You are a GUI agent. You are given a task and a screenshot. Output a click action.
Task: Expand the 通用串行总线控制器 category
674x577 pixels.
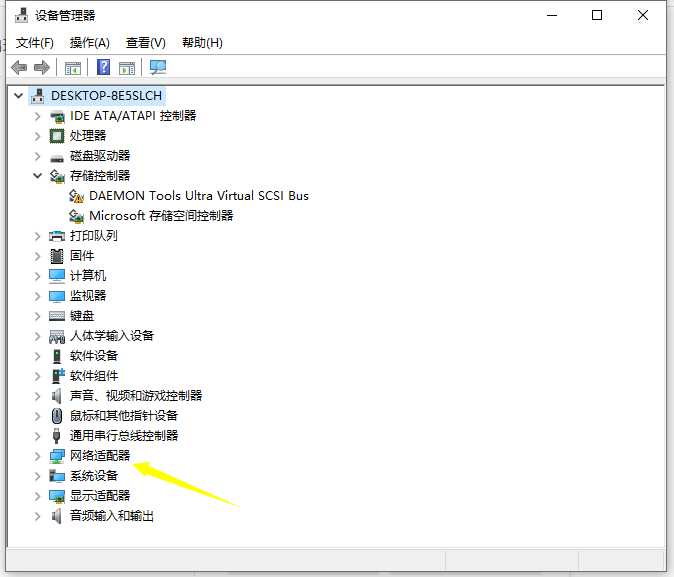click(38, 436)
